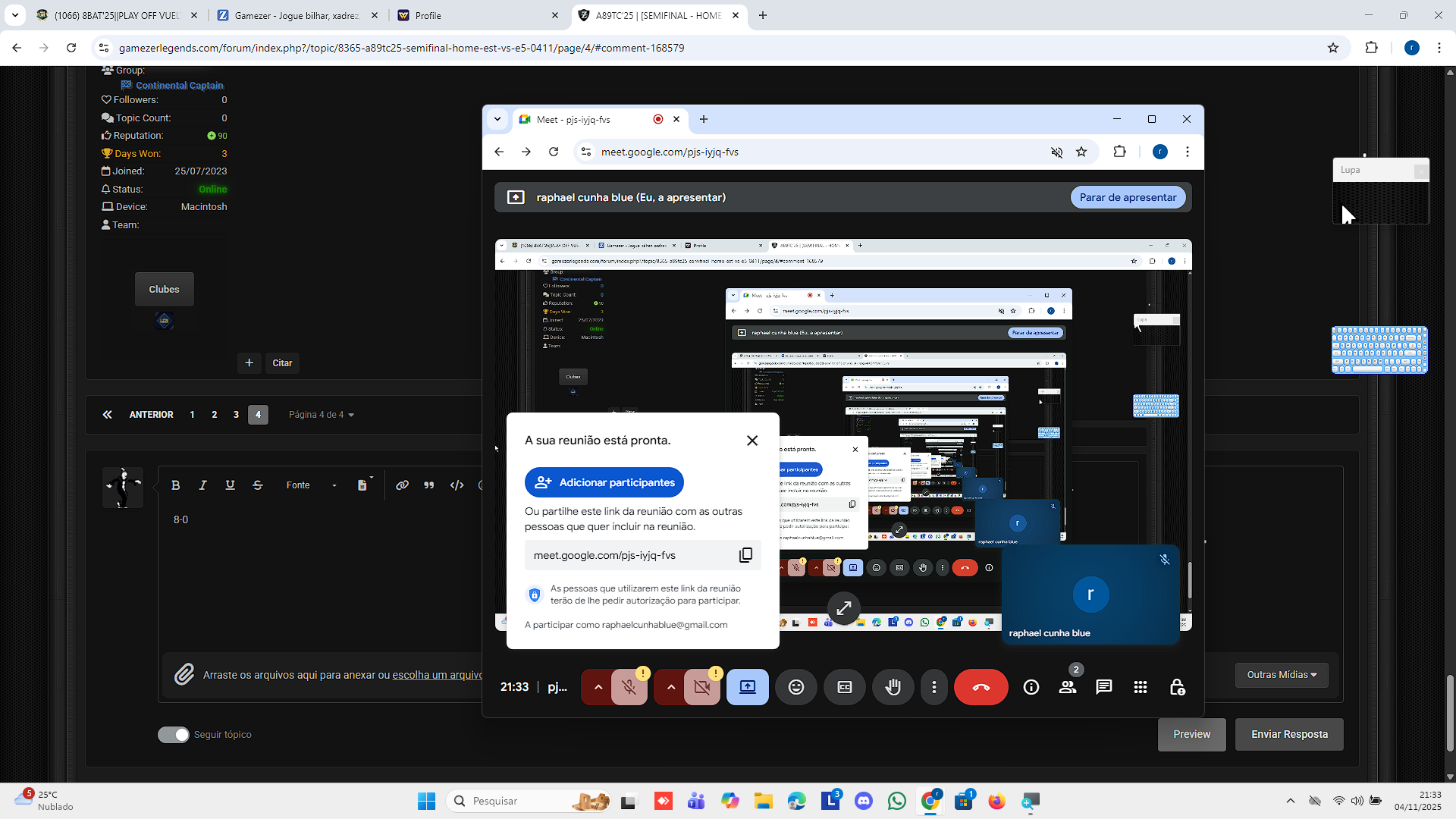Screen dimensions: 1456x819
Task: Click Parar de apresentar button
Action: tap(1127, 197)
